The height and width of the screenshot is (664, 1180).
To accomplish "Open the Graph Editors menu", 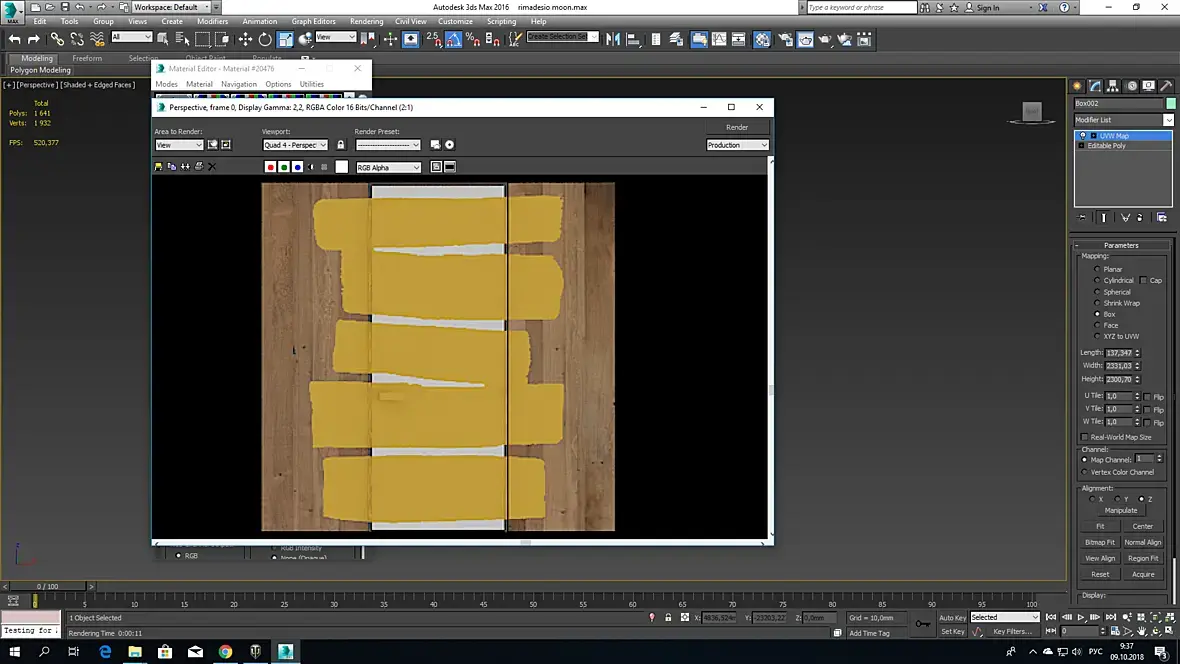I will (x=313, y=21).
